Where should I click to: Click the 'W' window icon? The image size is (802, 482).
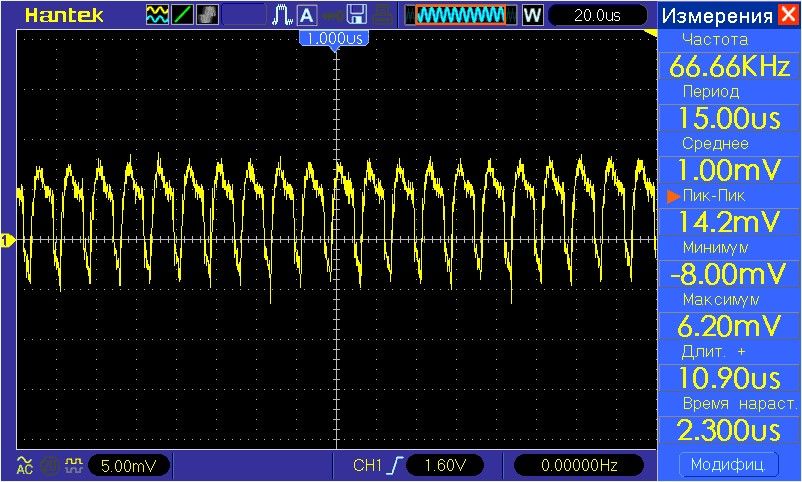point(532,15)
